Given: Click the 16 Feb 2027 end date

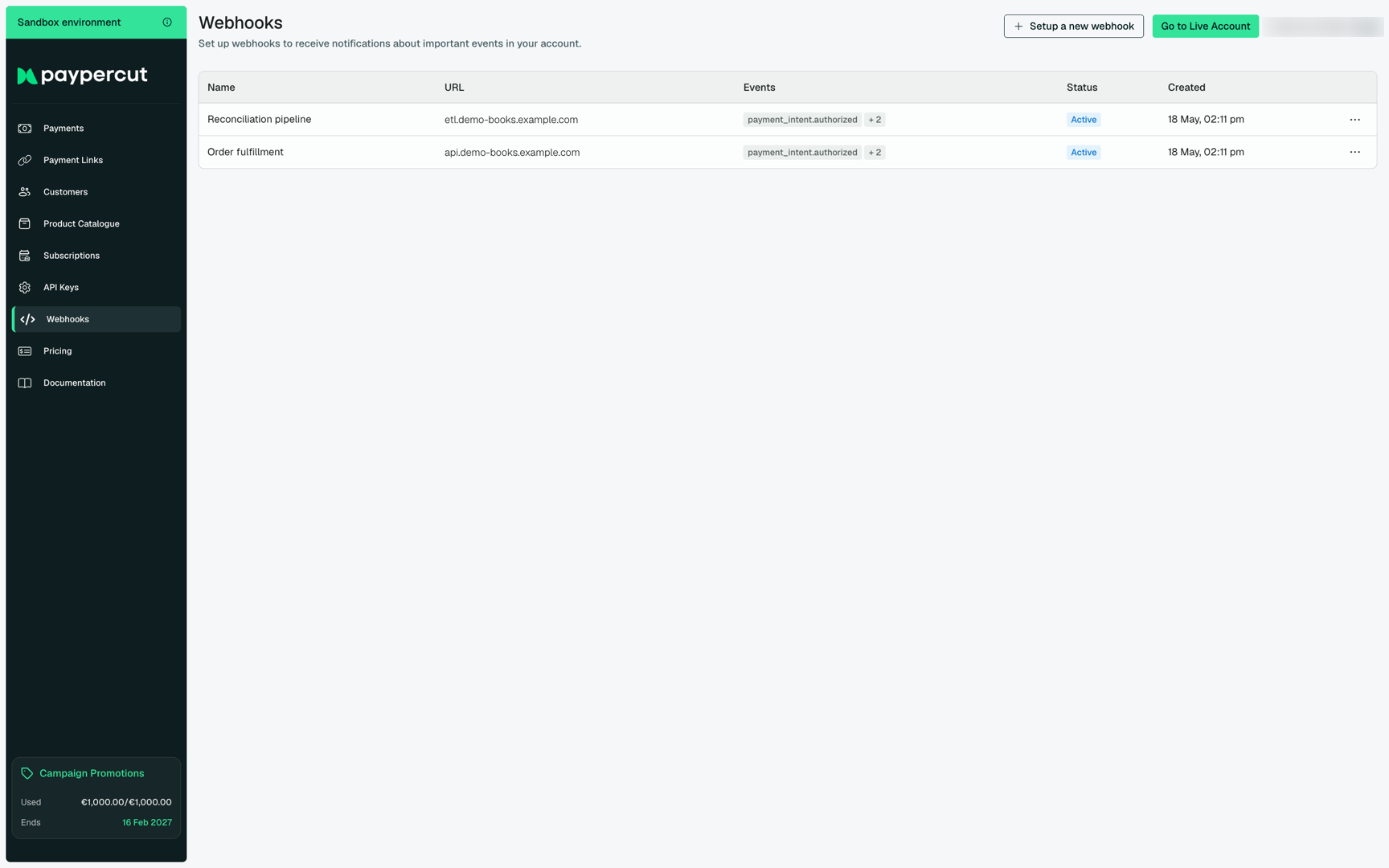Looking at the screenshot, I should tap(147, 822).
